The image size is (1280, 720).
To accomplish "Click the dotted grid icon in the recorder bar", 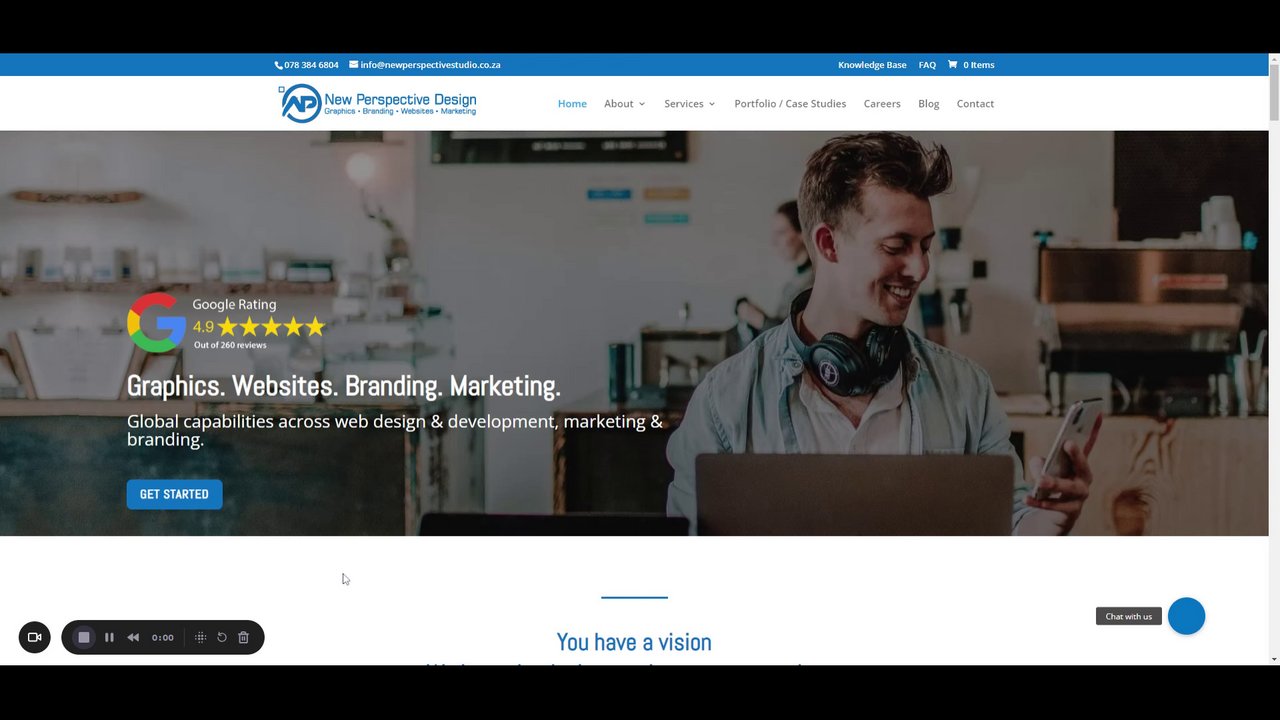I will click(x=200, y=637).
